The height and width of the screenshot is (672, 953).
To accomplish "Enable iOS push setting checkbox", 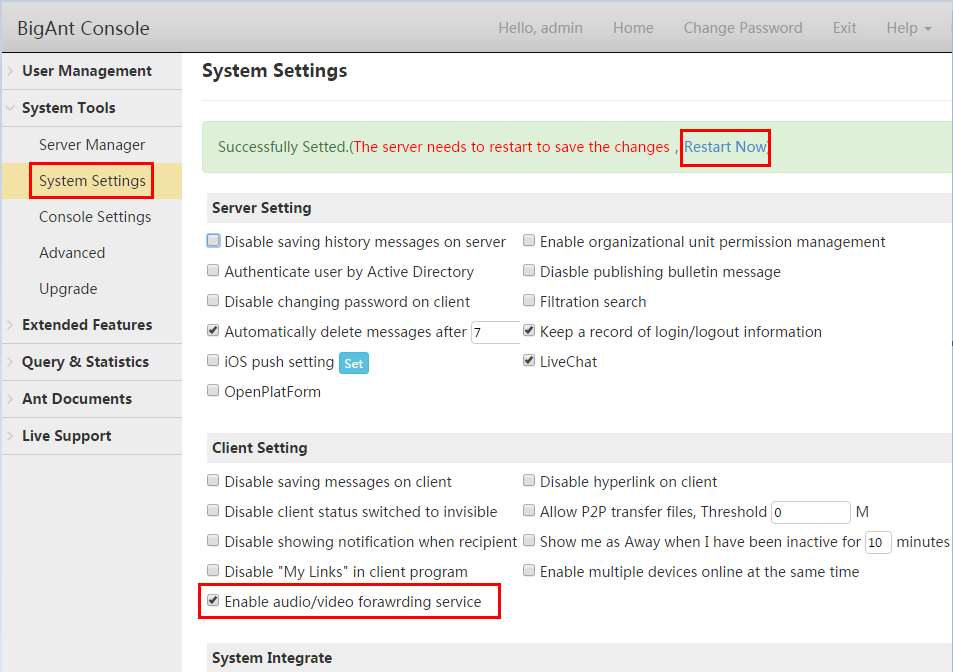I will pos(213,360).
